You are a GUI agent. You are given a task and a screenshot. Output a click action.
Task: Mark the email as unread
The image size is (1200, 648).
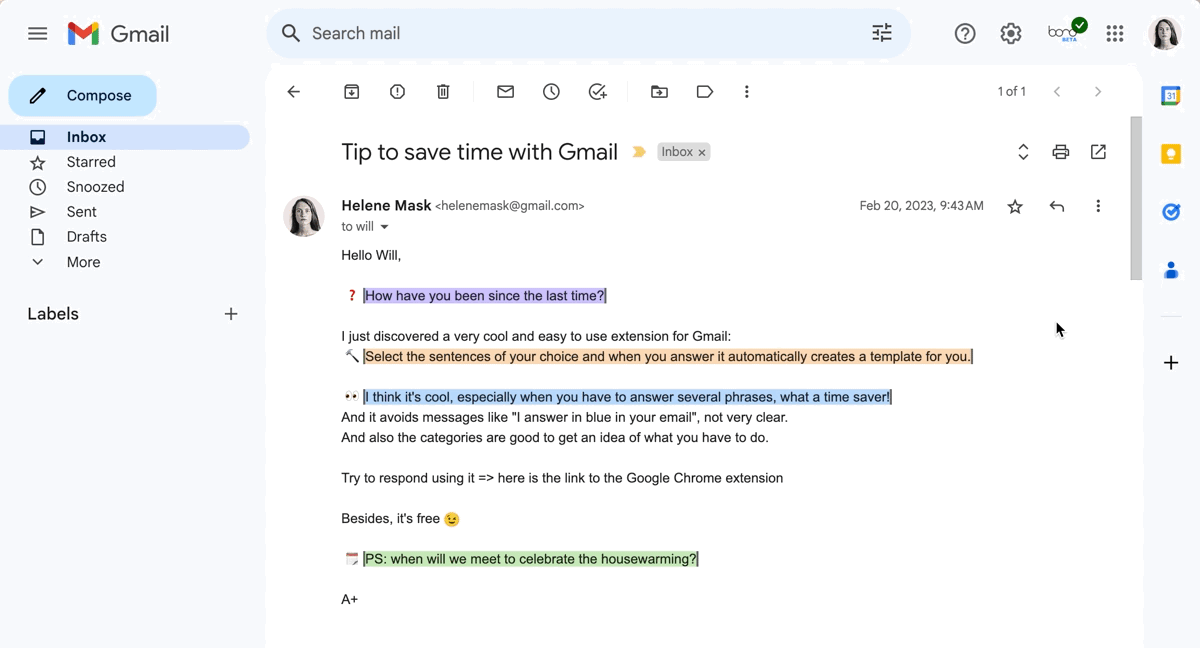[506, 92]
